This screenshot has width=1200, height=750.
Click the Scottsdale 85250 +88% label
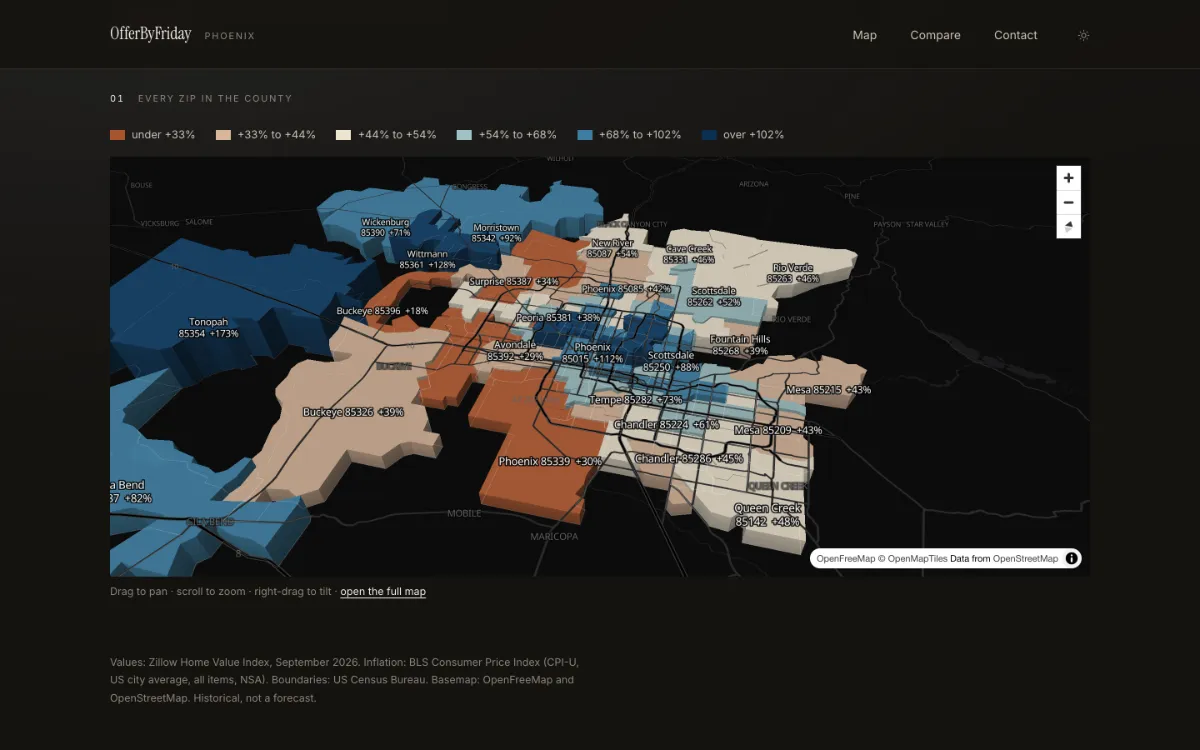tap(671, 361)
